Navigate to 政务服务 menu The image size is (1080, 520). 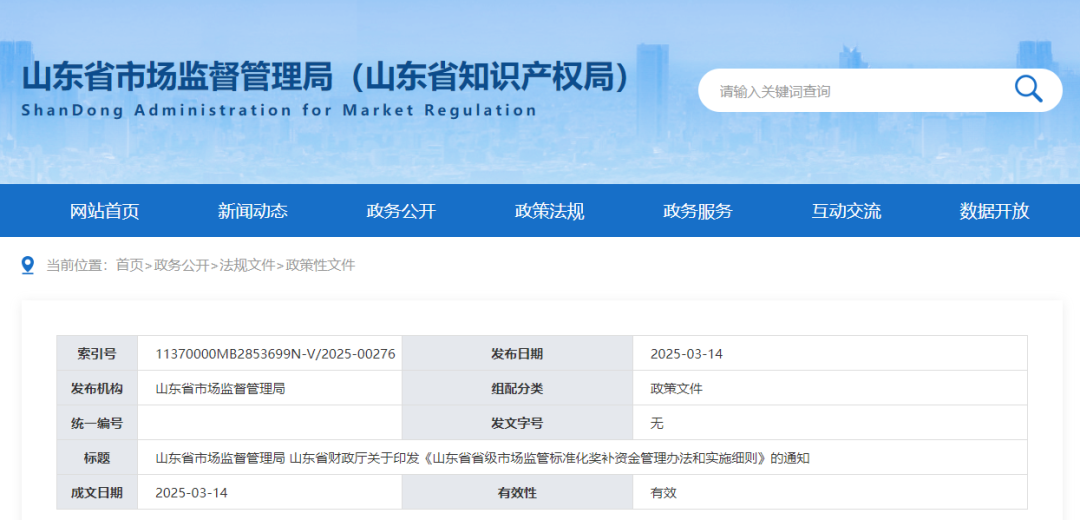click(x=697, y=211)
